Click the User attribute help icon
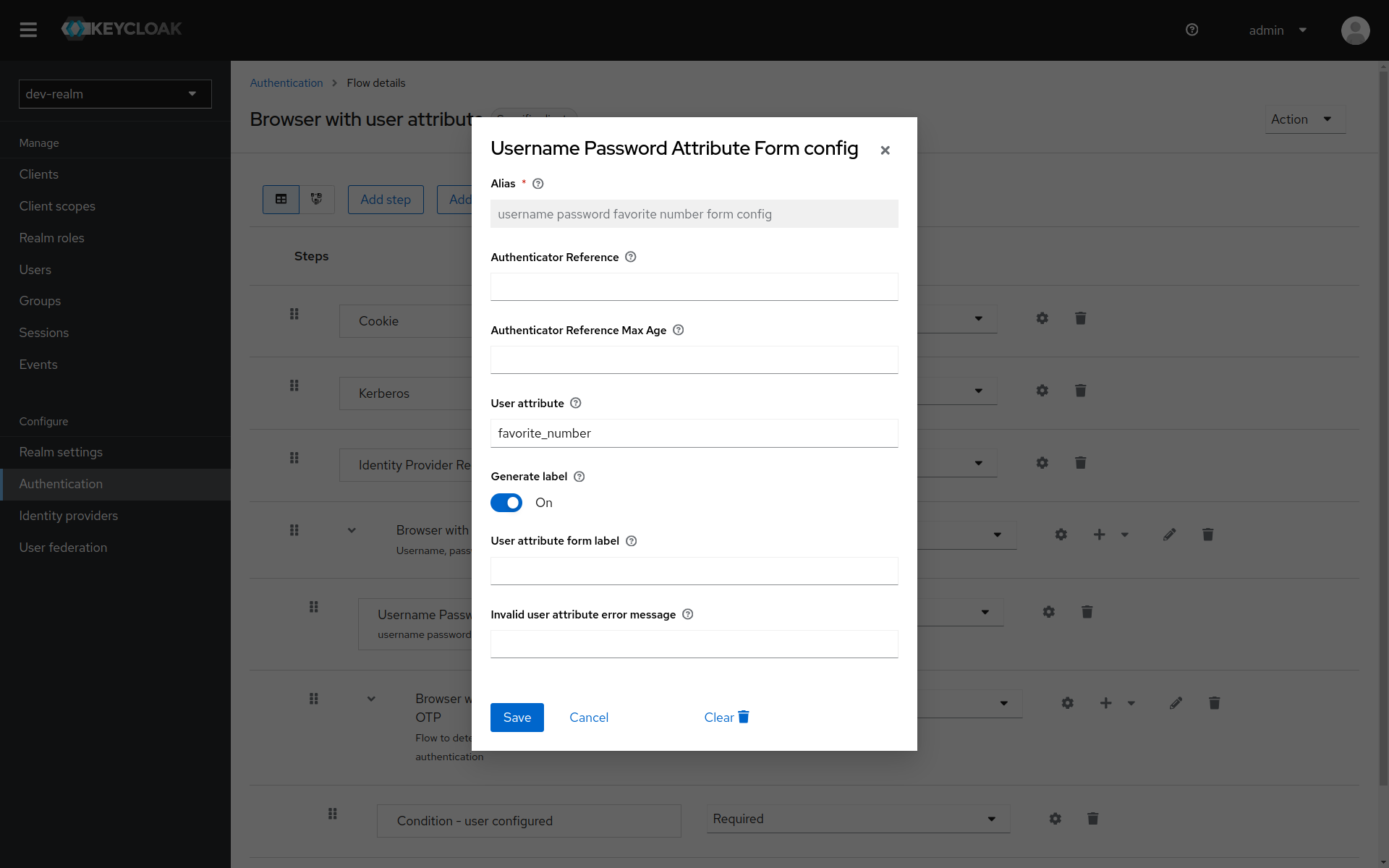The height and width of the screenshot is (868, 1389). pos(575,404)
